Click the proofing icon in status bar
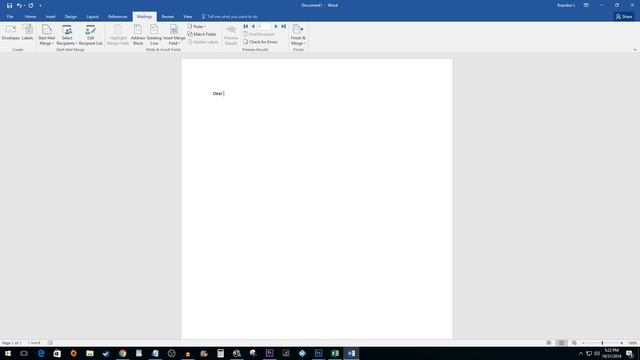Viewport: 640px width, 360px height. 50,343
